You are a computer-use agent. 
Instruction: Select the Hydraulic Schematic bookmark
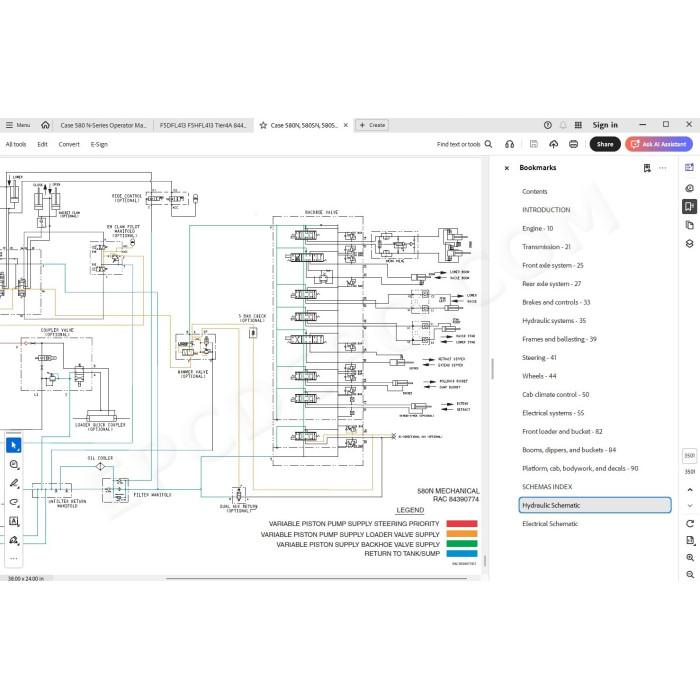point(595,505)
